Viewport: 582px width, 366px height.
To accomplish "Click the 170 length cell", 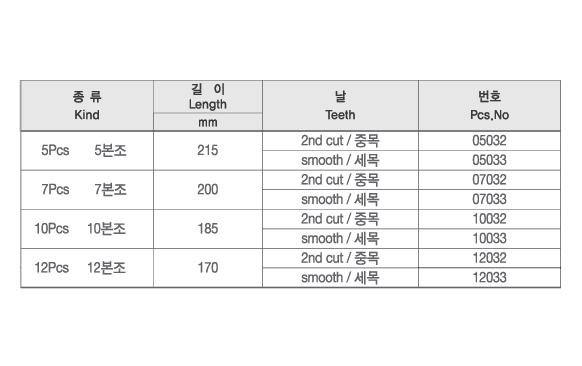I will pyautogui.click(x=207, y=268).
